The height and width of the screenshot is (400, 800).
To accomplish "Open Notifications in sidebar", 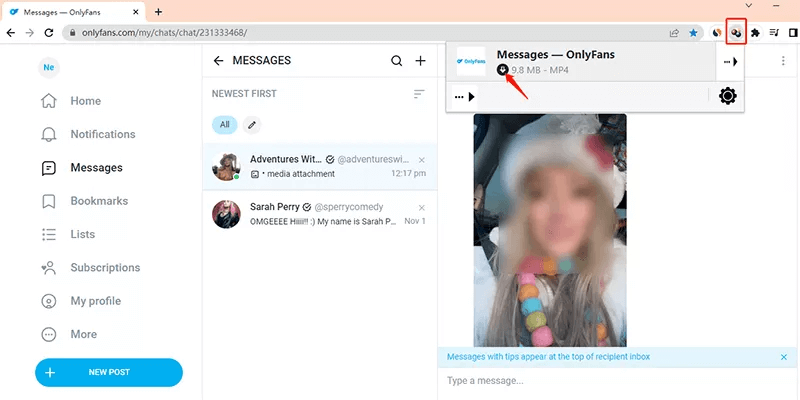I will (x=88, y=134).
